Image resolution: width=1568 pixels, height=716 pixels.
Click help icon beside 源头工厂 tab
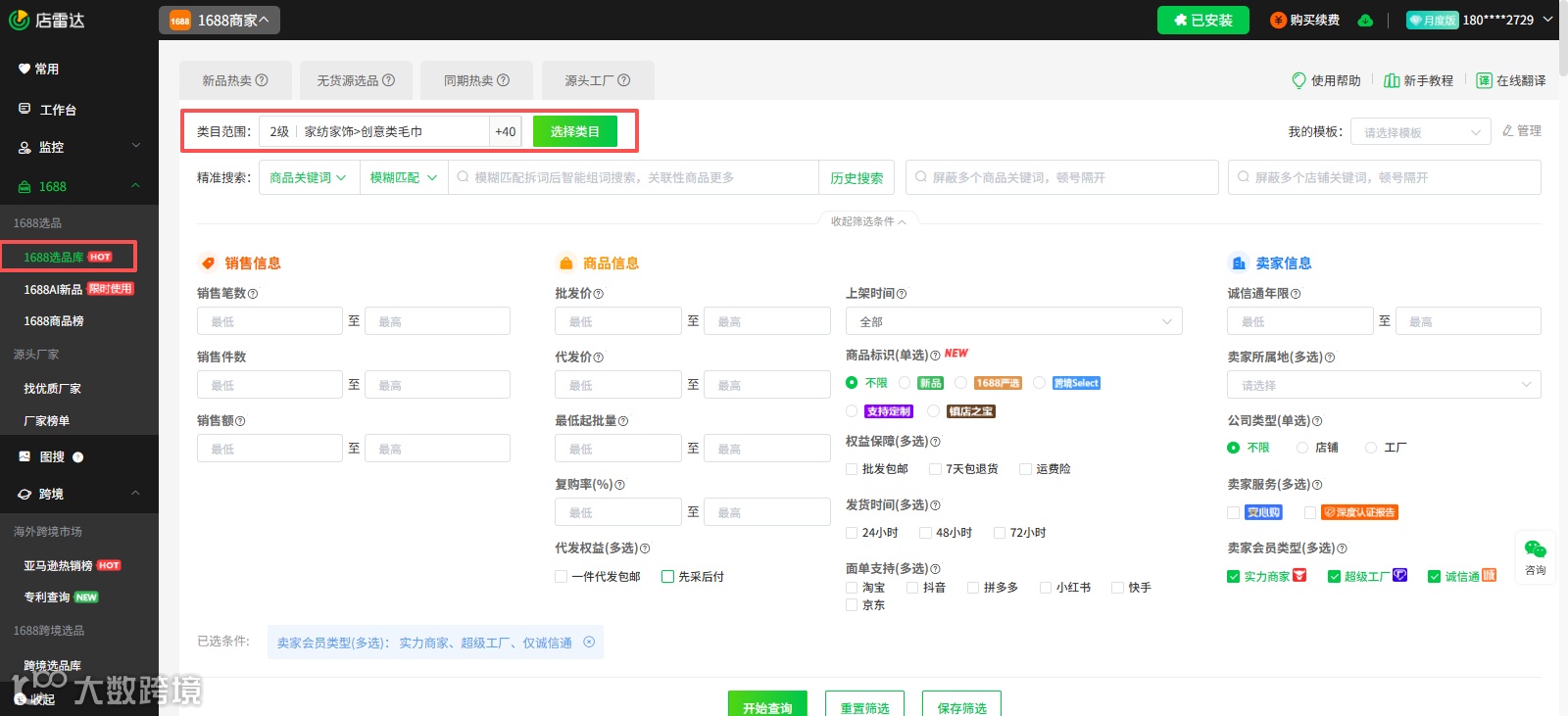pyautogui.click(x=624, y=80)
